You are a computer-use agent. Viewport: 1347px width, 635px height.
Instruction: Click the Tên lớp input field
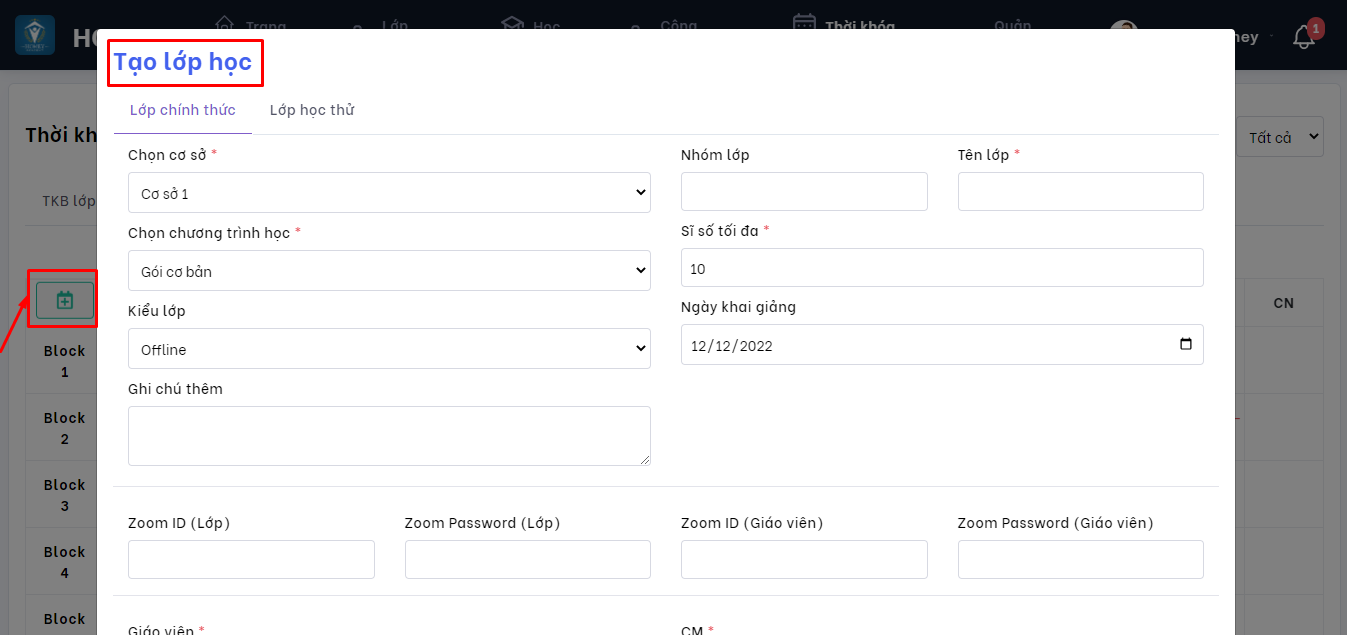[x=1080, y=191]
